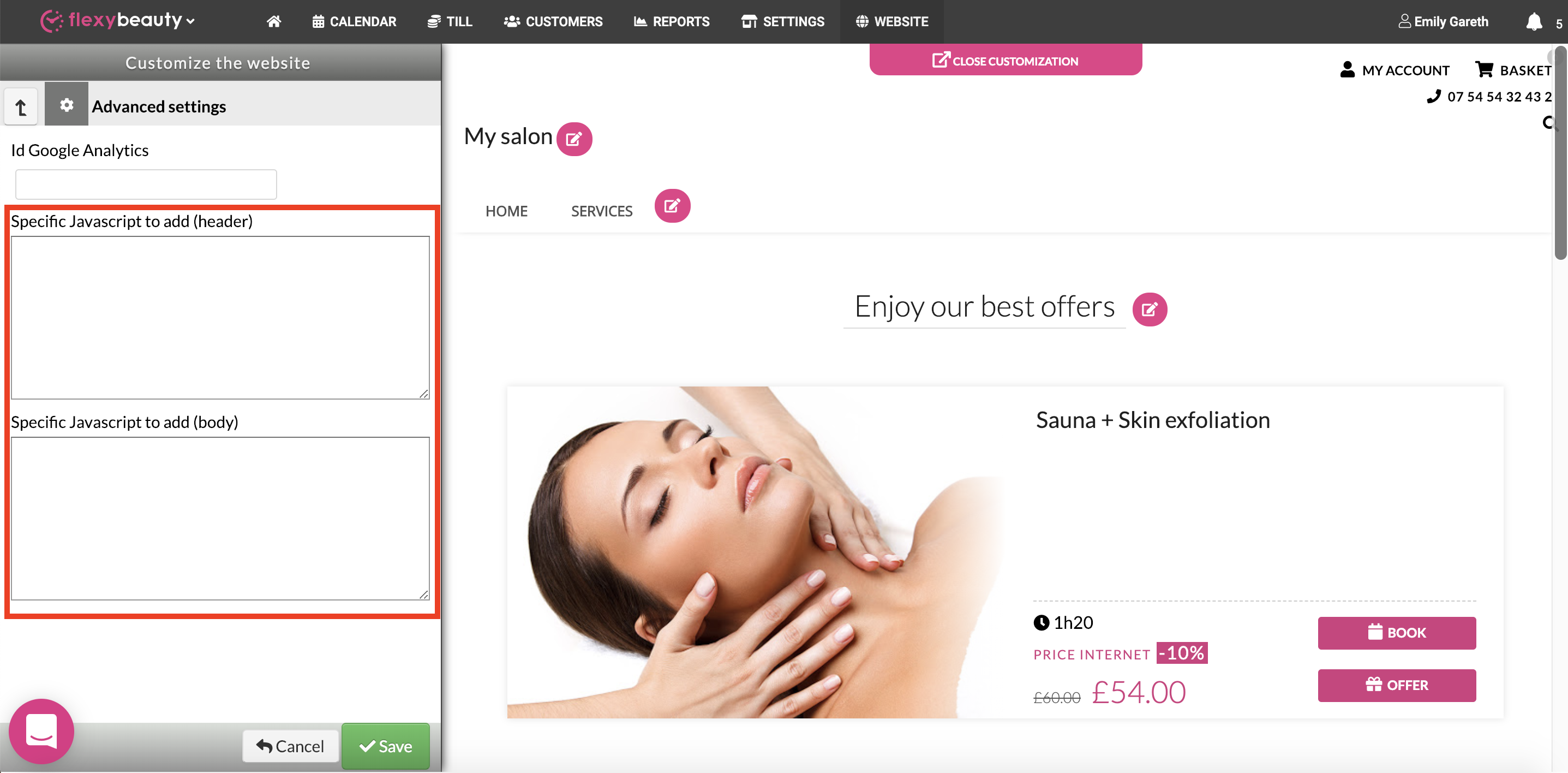Viewport: 1568px width, 773px height.
Task: Click the Save button
Action: (385, 746)
